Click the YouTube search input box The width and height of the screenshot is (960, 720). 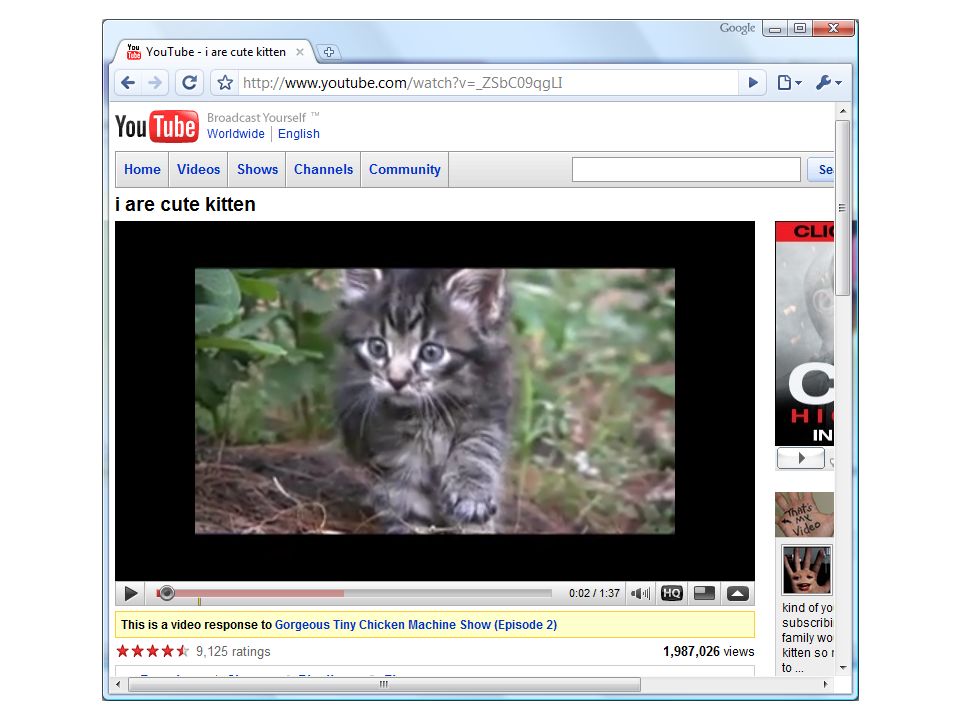(686, 170)
